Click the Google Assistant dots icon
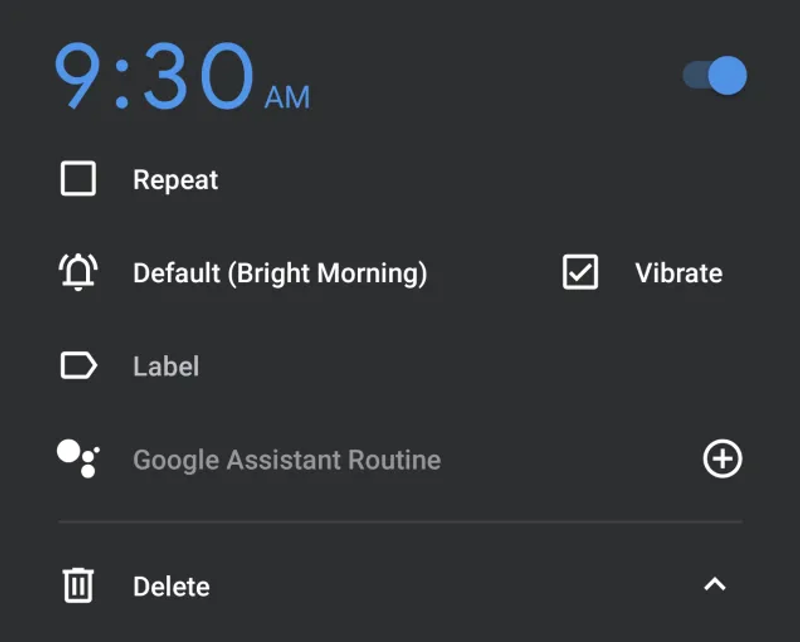The image size is (800, 642). (78, 458)
